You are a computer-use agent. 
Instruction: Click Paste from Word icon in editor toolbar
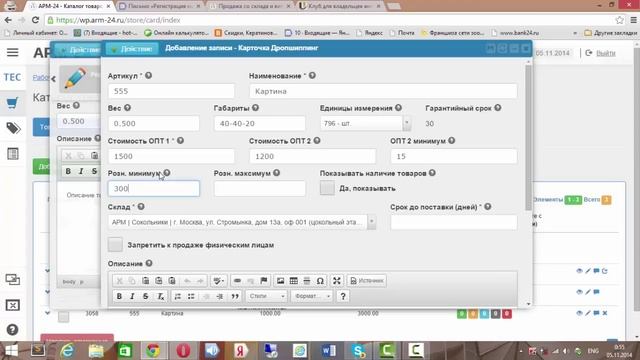pyautogui.click(x=172, y=281)
